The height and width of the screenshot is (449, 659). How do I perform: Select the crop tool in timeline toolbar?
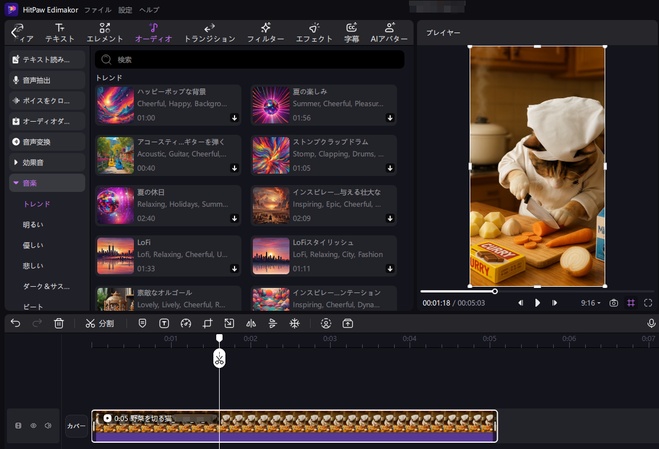pyautogui.click(x=207, y=324)
